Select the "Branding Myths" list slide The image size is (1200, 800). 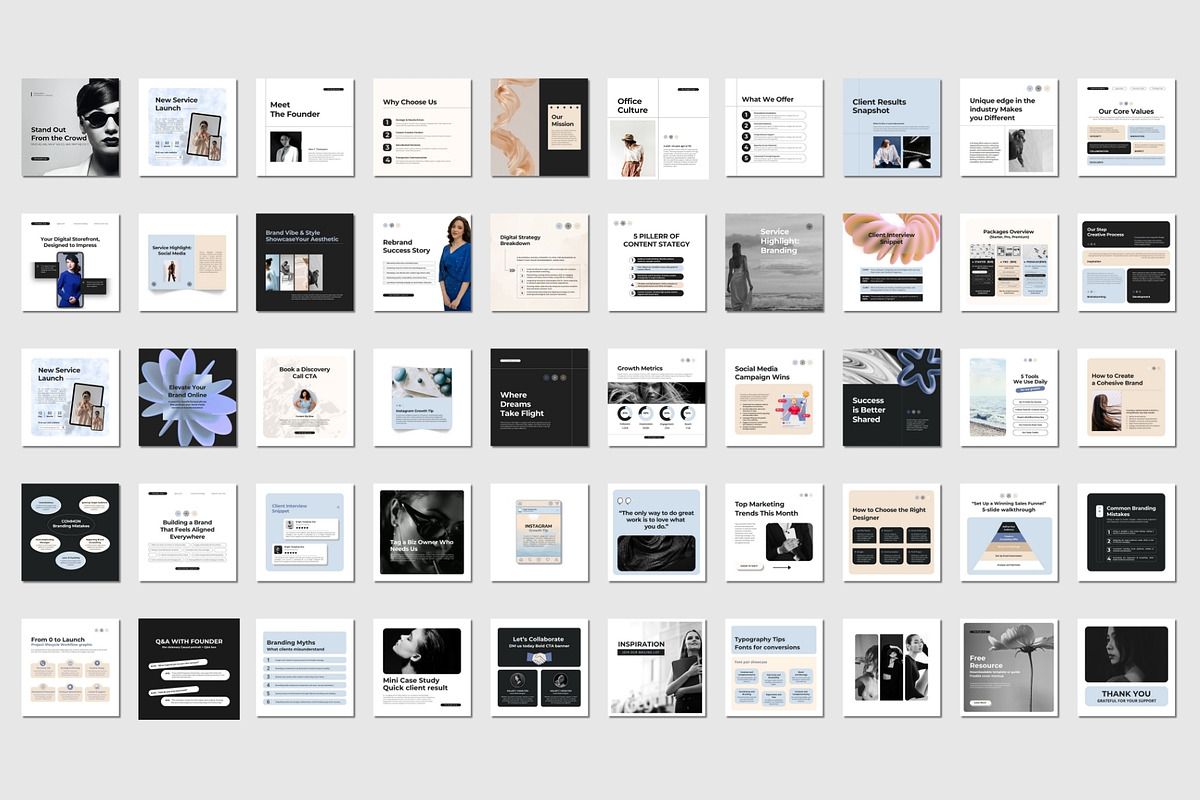(x=305, y=667)
